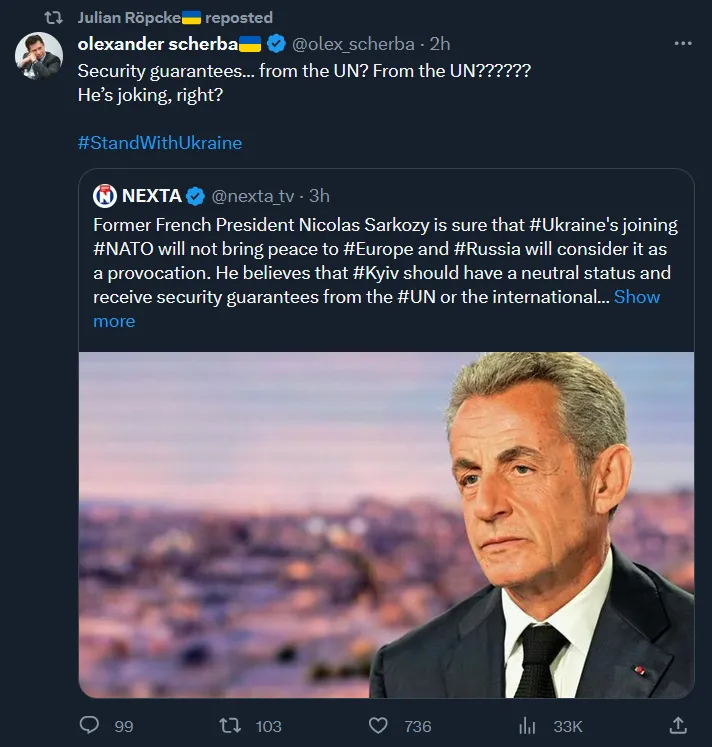712x747 pixels.
Task: Open tweet analytics via the views icon
Action: point(527,725)
